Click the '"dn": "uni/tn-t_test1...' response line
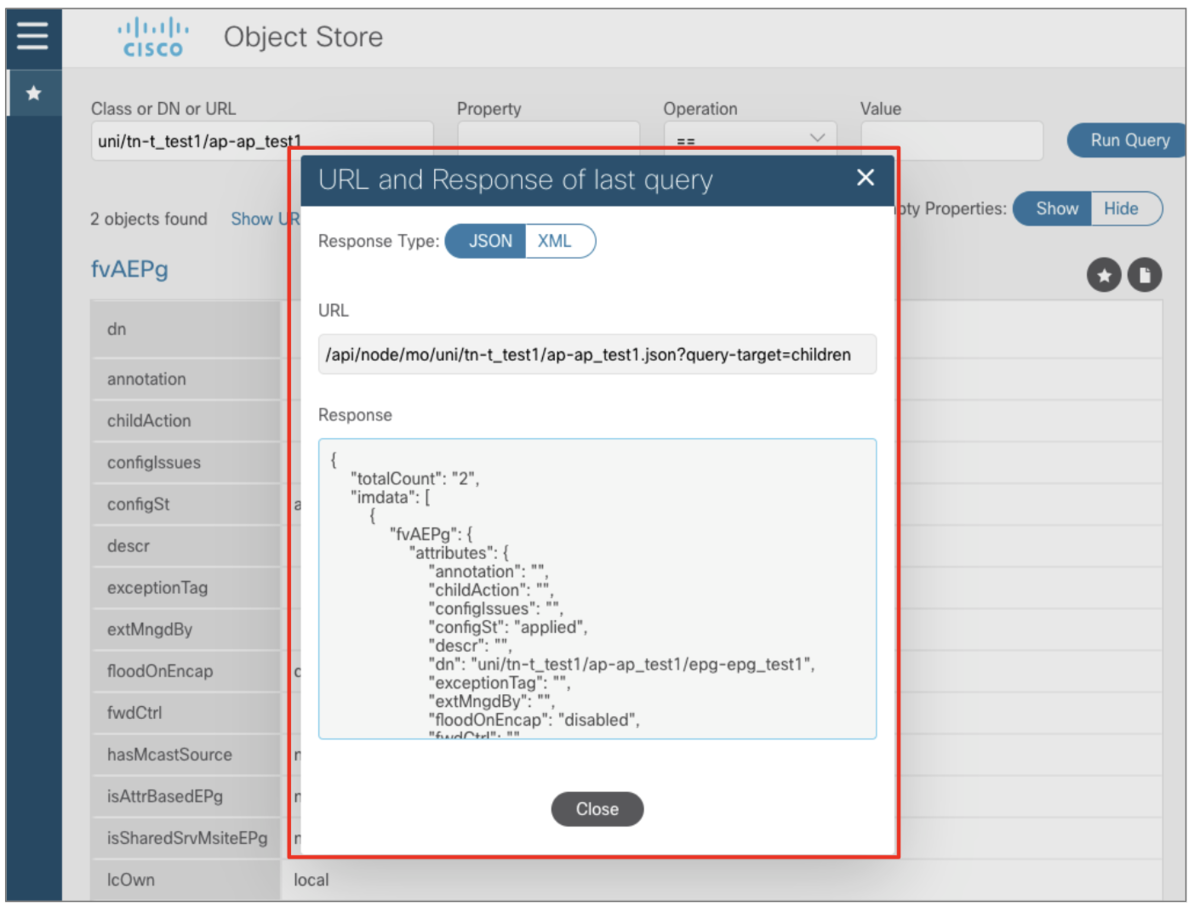 (622, 664)
